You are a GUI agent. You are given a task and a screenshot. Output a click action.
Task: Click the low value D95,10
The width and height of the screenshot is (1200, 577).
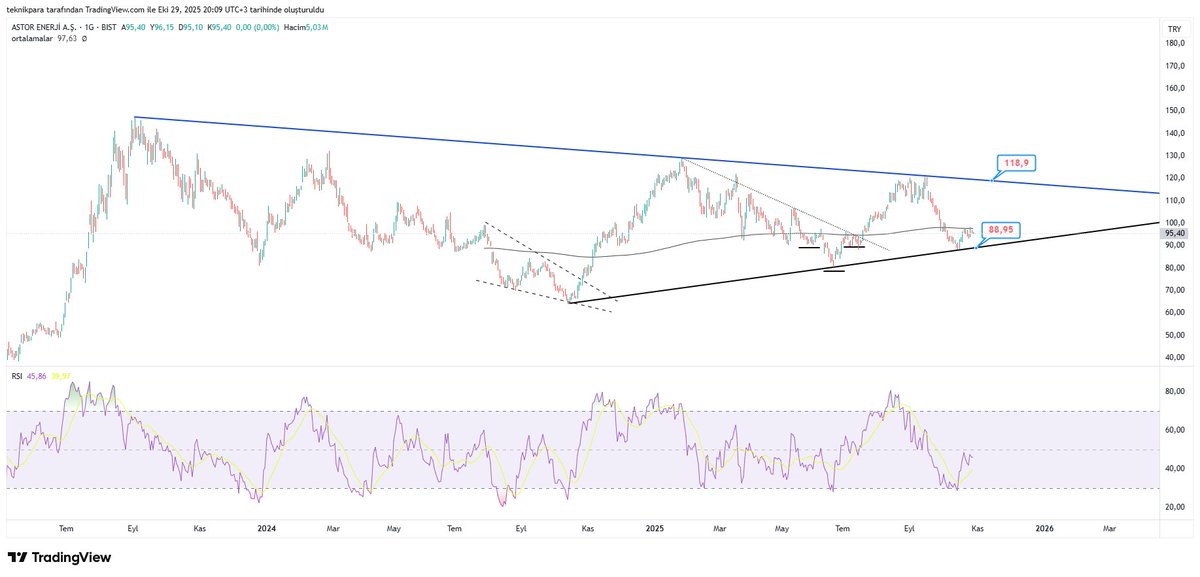pos(192,27)
